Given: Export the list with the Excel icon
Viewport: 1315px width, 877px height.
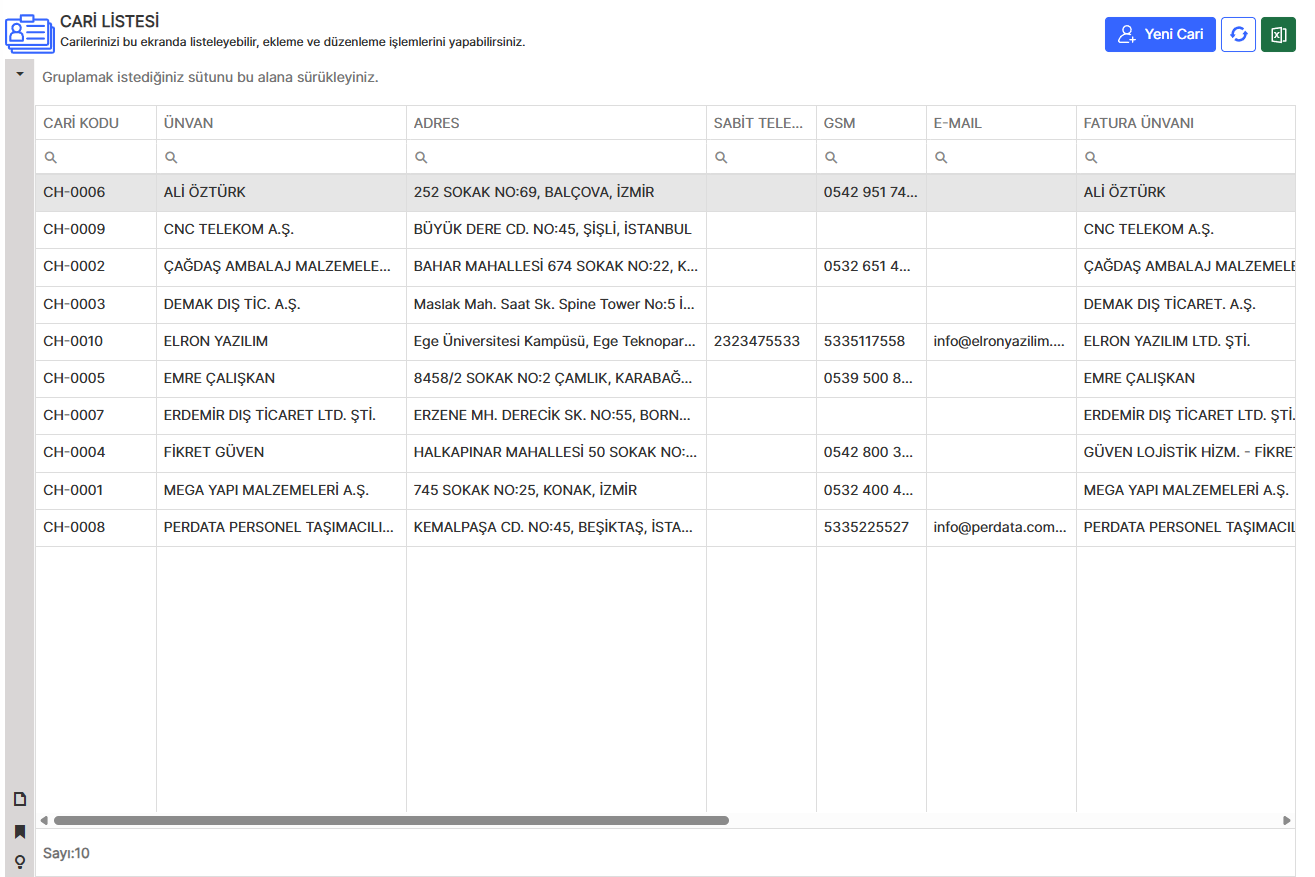Looking at the screenshot, I should [x=1278, y=34].
